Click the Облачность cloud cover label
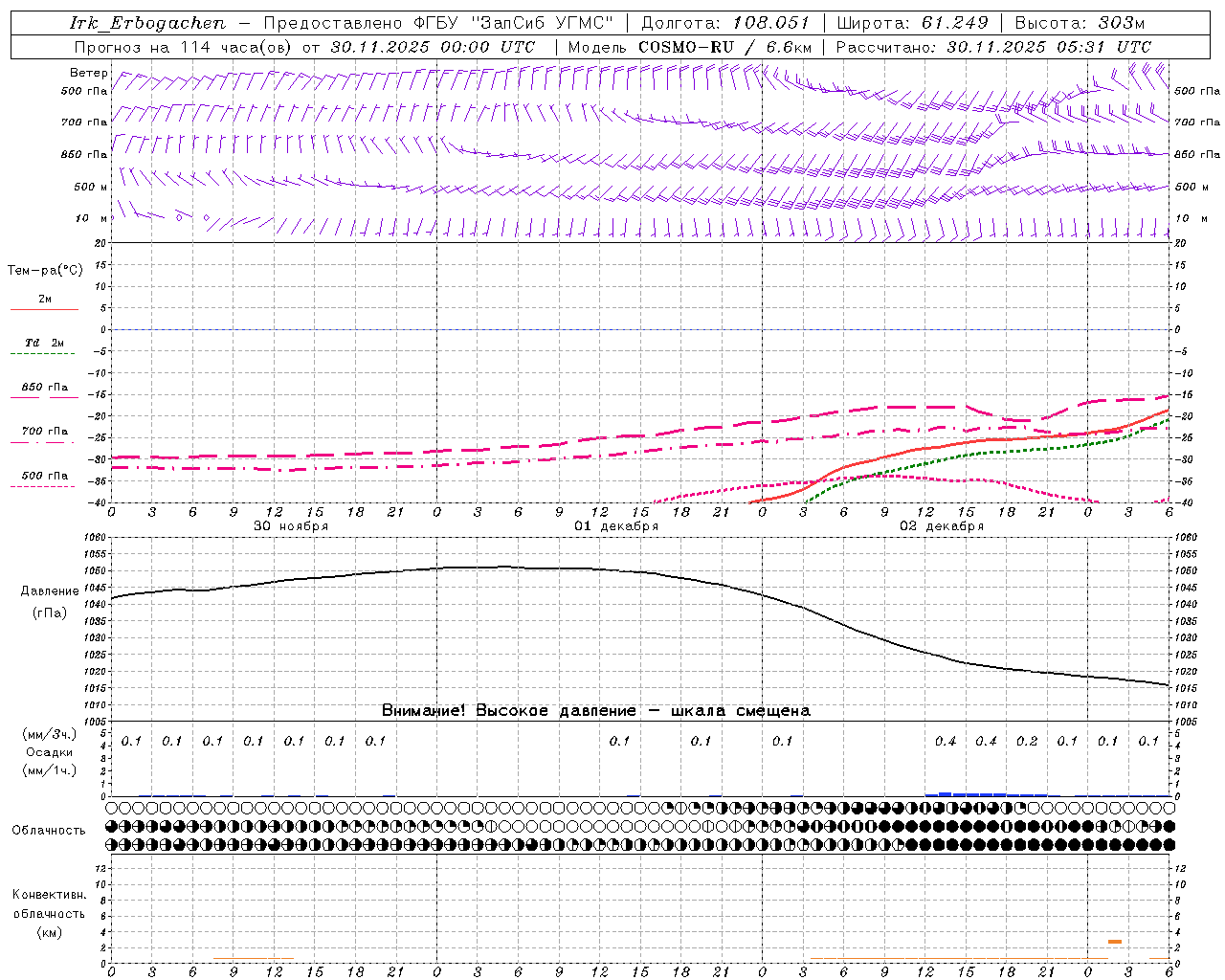The height and width of the screenshot is (980, 1225). (x=49, y=830)
